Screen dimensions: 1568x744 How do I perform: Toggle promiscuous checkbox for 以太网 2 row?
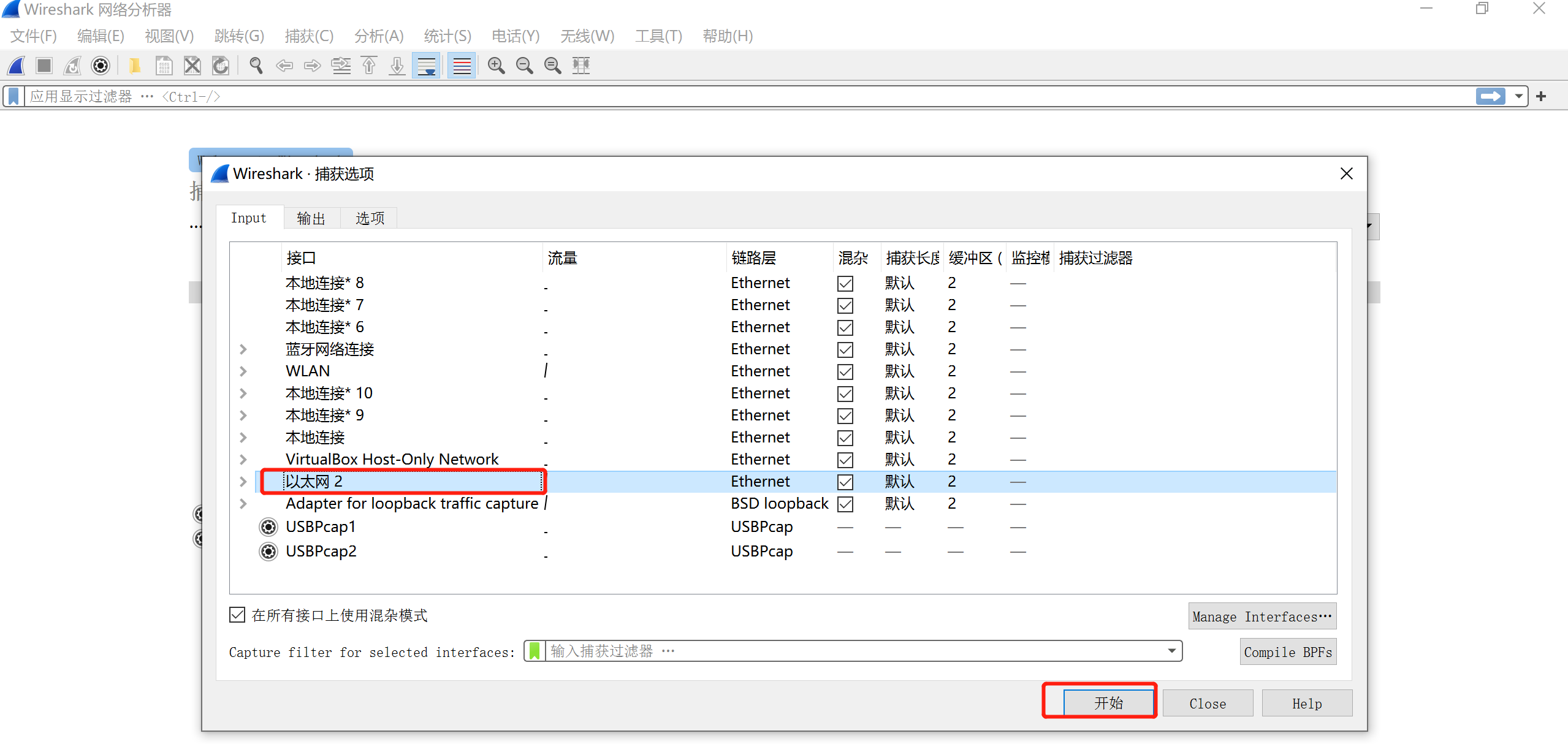tap(845, 482)
